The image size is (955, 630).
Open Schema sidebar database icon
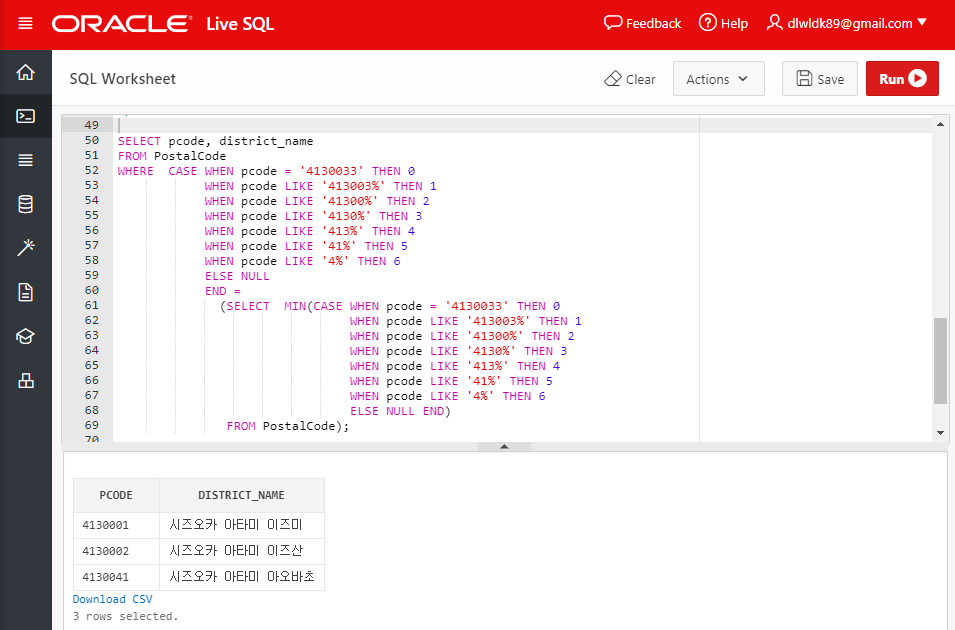point(26,204)
